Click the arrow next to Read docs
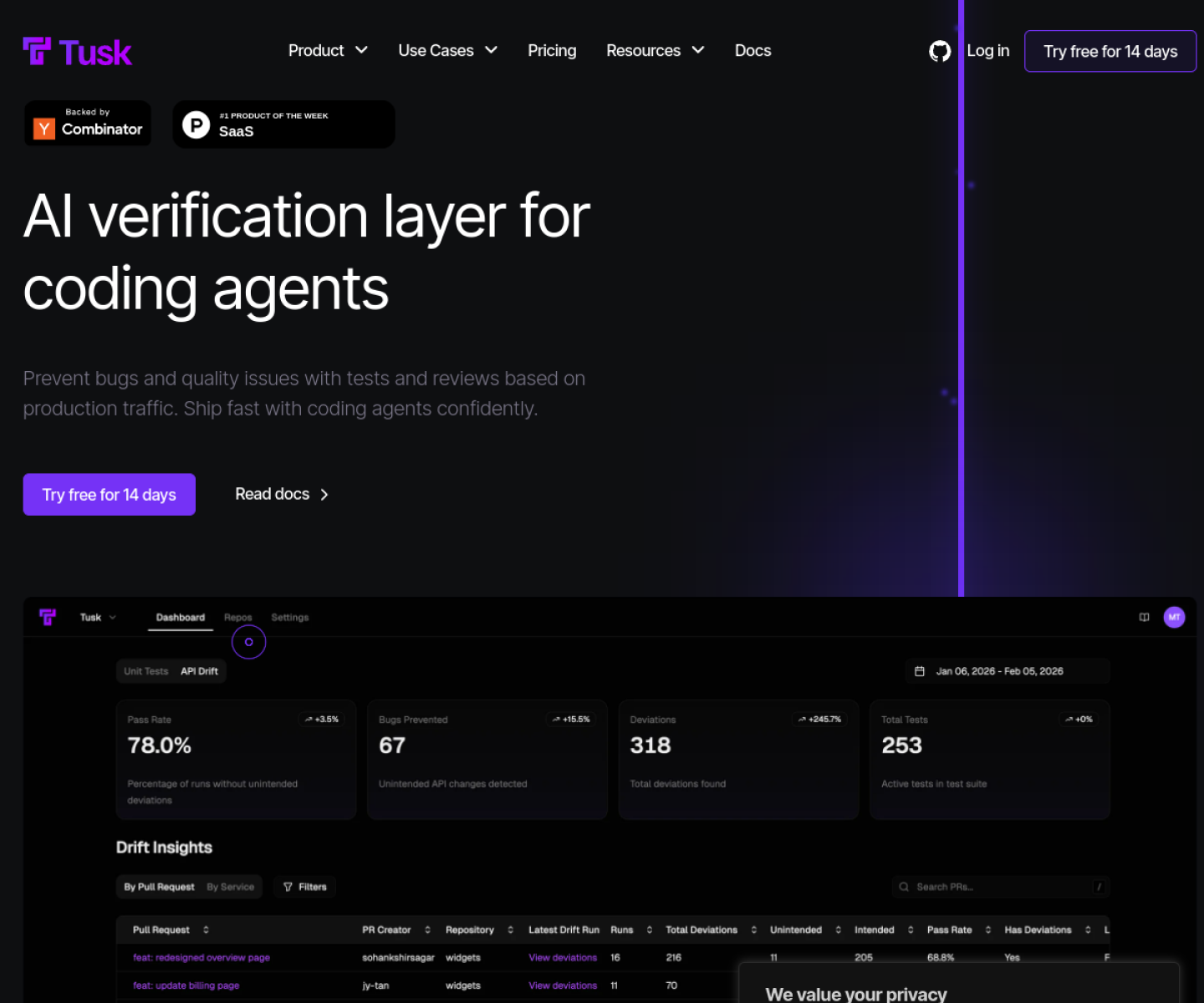 pyautogui.click(x=324, y=495)
